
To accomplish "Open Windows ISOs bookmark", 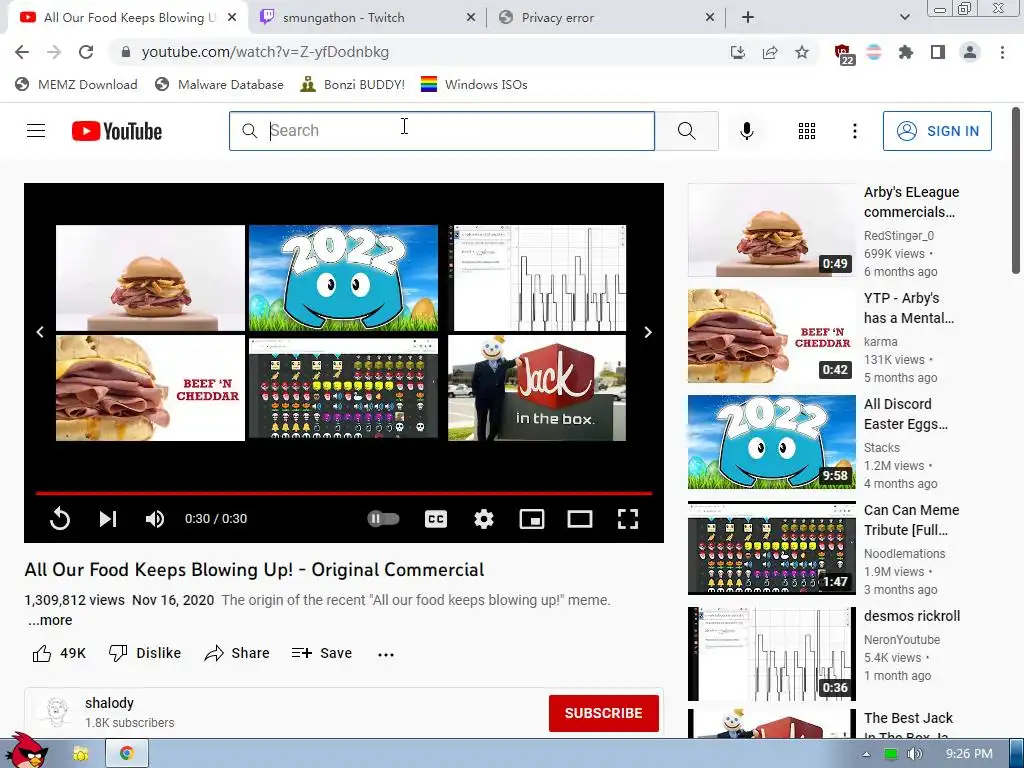I will [474, 84].
